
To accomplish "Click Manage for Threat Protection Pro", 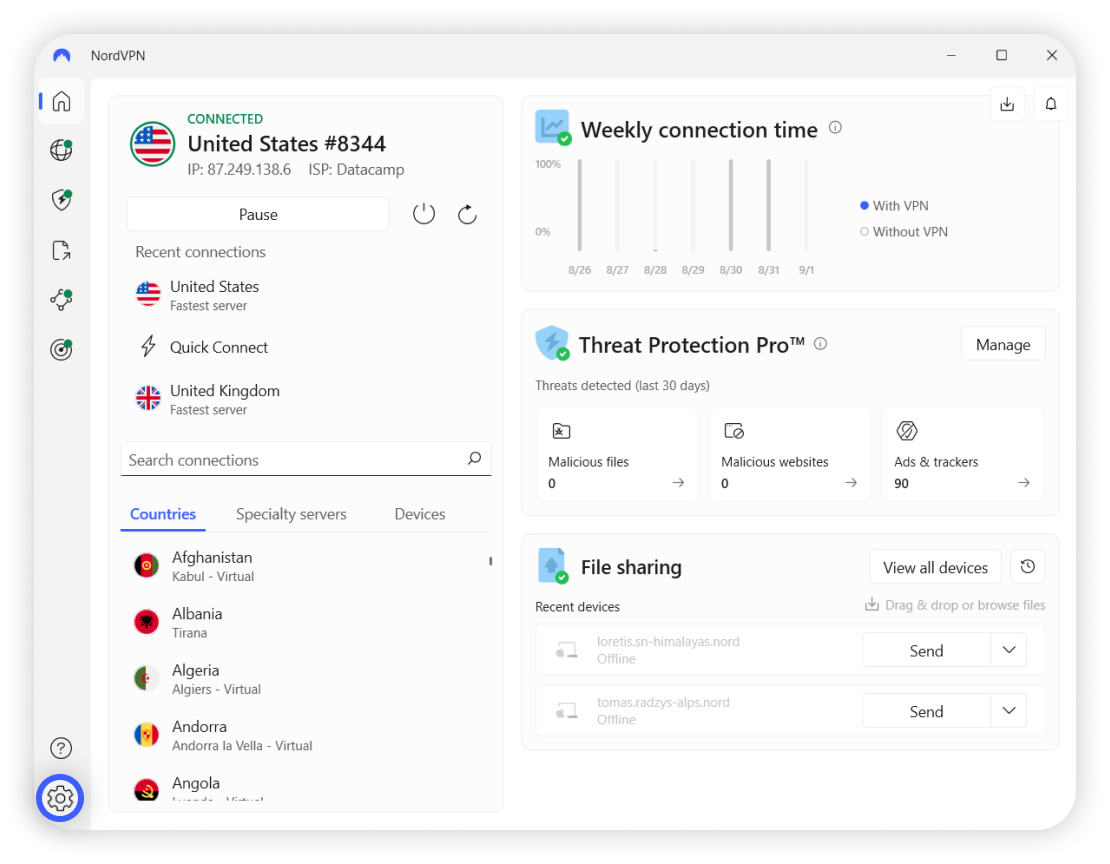I will pos(1002,344).
